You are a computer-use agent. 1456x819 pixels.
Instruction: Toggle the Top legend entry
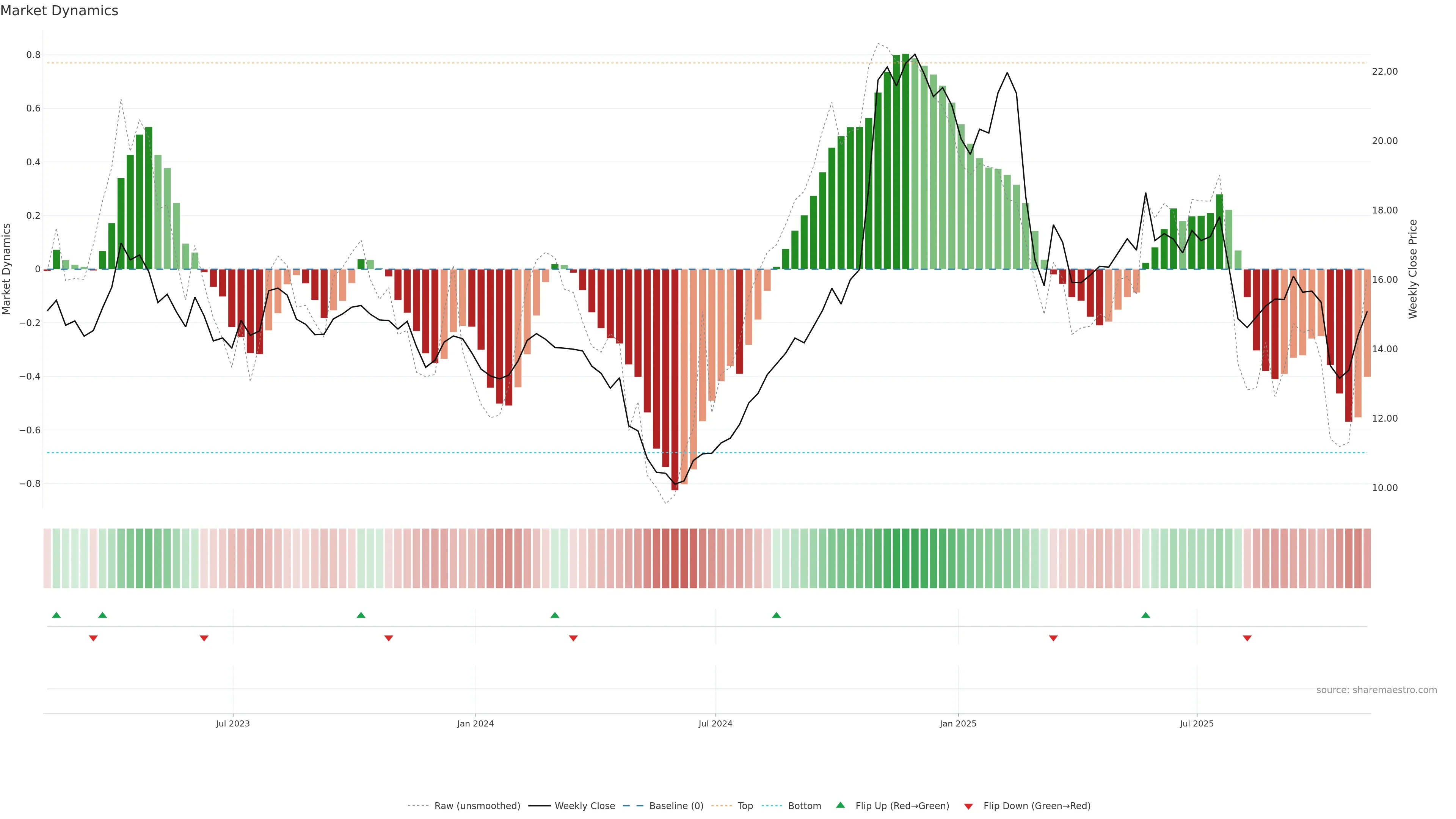(745, 806)
